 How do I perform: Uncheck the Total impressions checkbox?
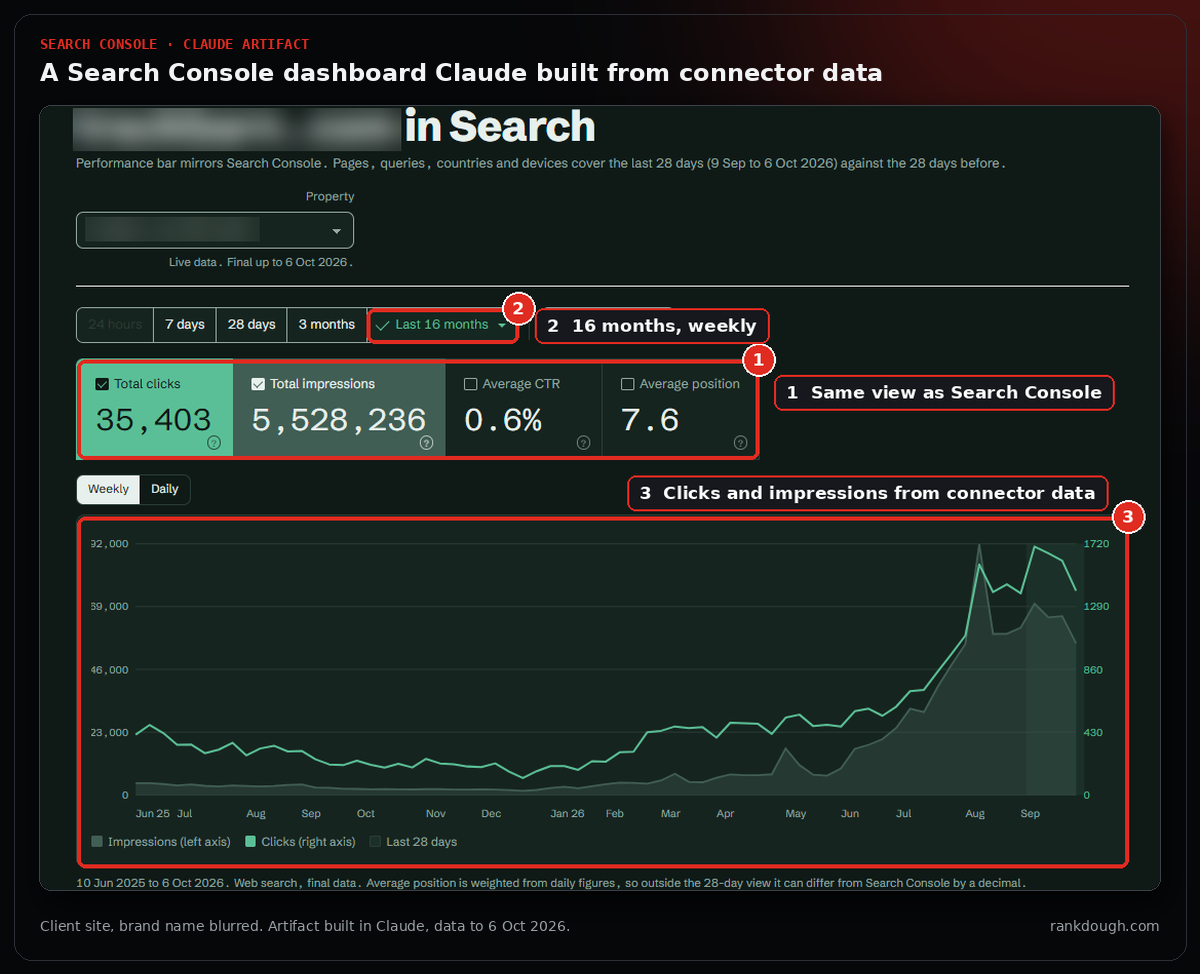point(258,384)
